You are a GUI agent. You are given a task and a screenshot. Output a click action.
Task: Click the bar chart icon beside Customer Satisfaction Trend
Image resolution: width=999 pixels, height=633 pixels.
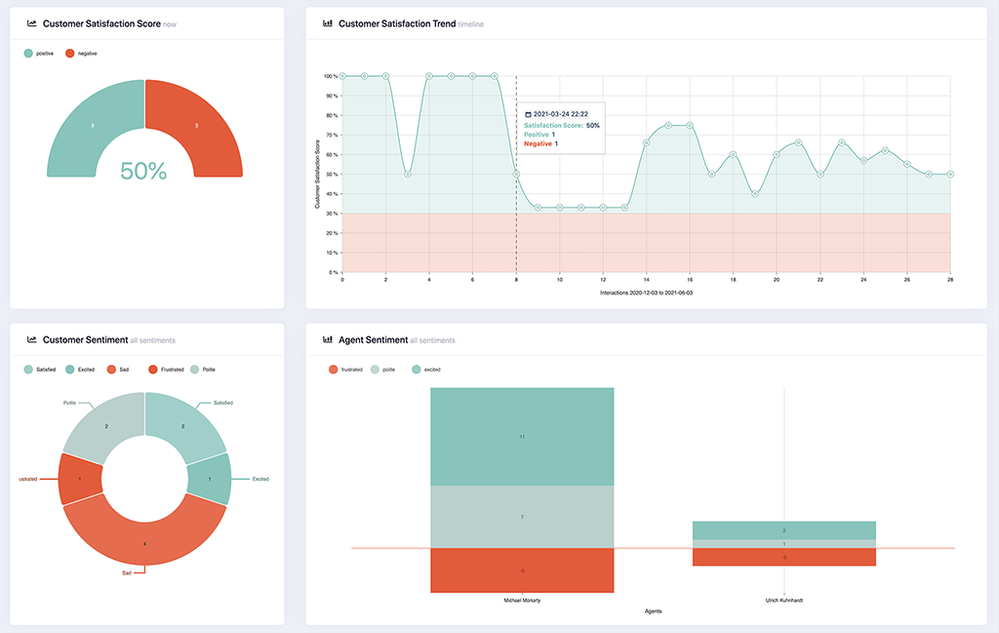pyautogui.click(x=326, y=23)
